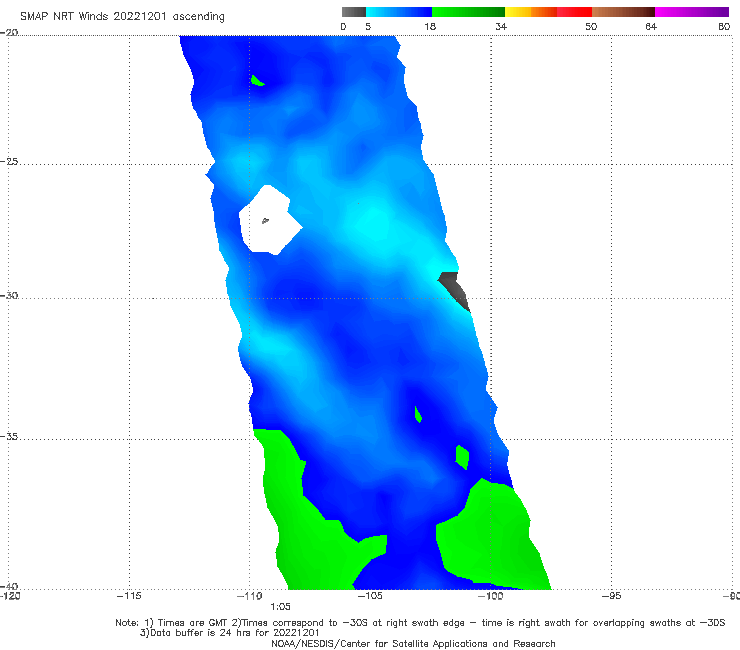Click the swath time label '1:05'
740x650 pixels.
[x=280, y=607]
